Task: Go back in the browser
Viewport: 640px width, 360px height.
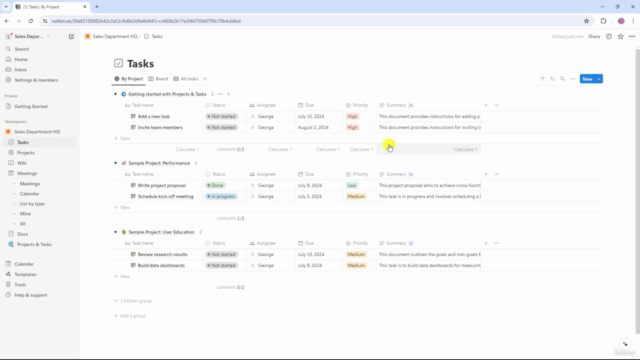Action: click(7, 21)
